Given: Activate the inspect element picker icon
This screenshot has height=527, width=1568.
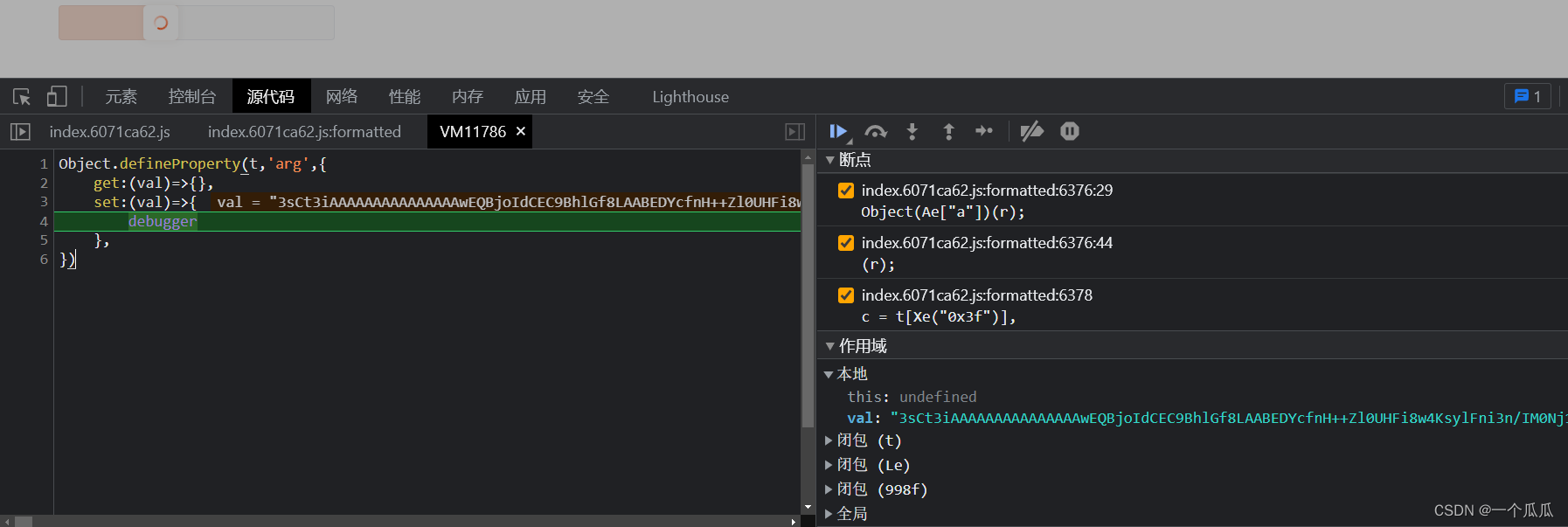Looking at the screenshot, I should 22,96.
